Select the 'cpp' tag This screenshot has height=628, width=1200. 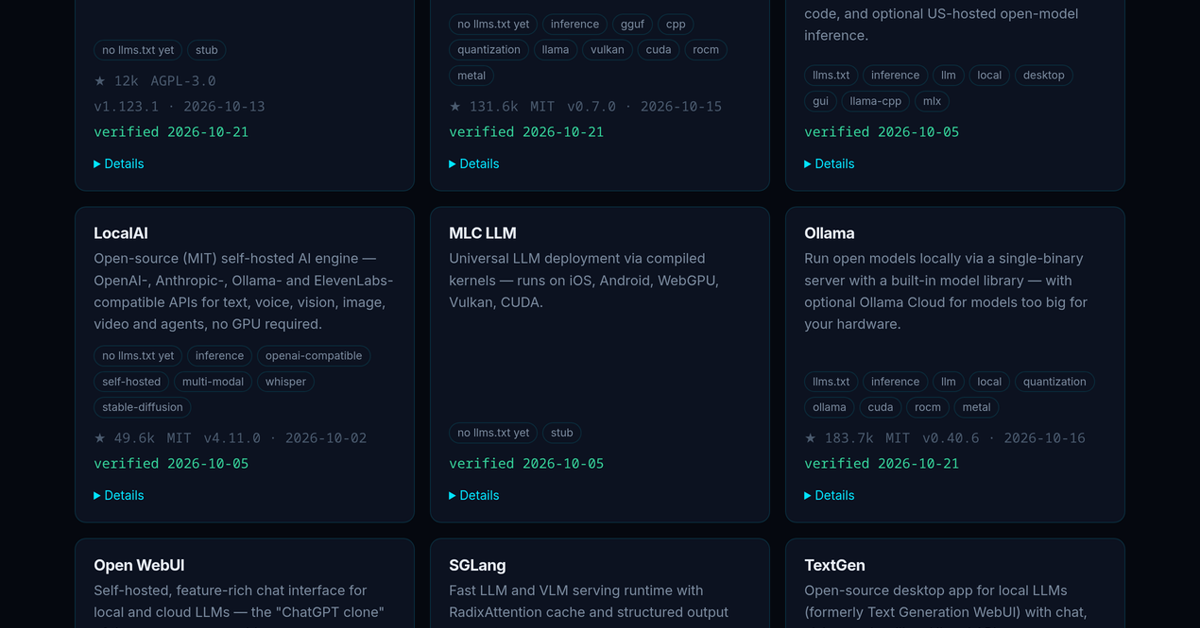(676, 24)
